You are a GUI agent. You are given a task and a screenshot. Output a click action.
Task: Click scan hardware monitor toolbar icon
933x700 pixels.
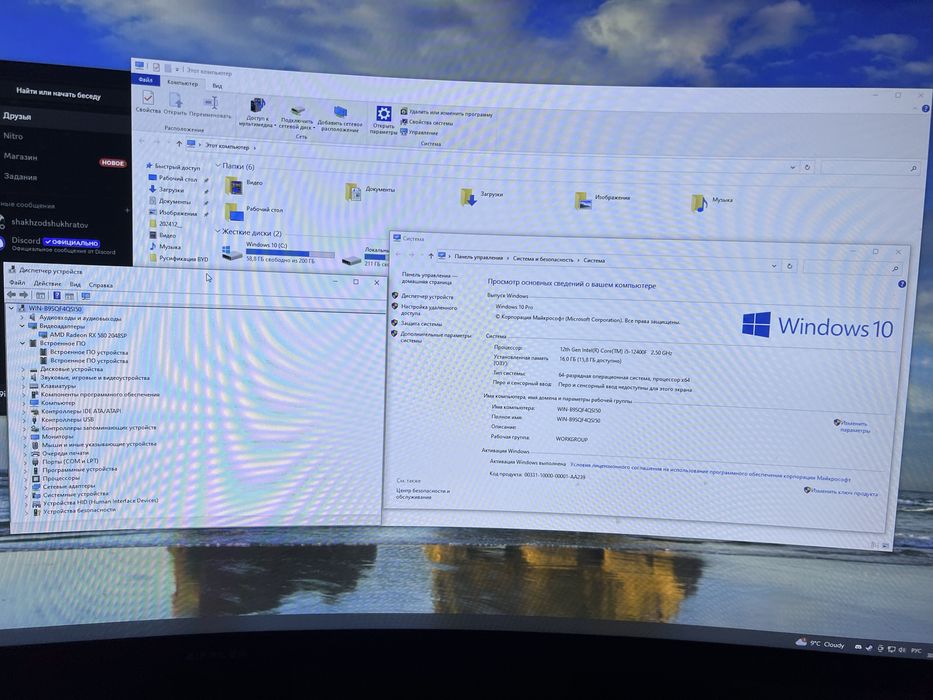coord(86,296)
